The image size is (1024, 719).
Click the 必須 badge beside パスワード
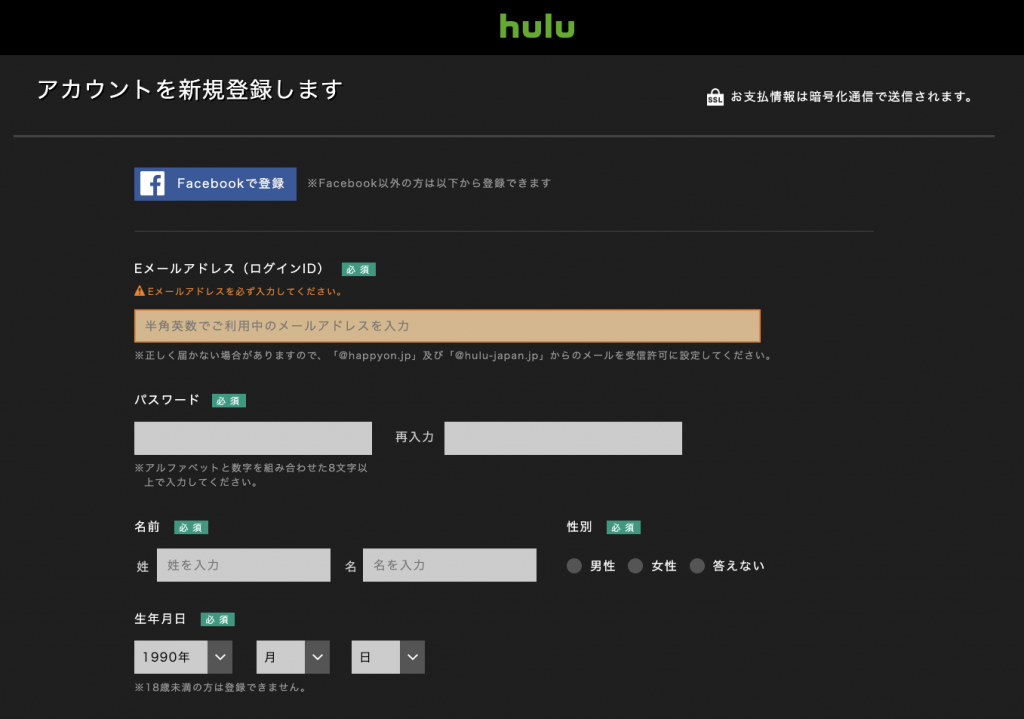click(229, 400)
